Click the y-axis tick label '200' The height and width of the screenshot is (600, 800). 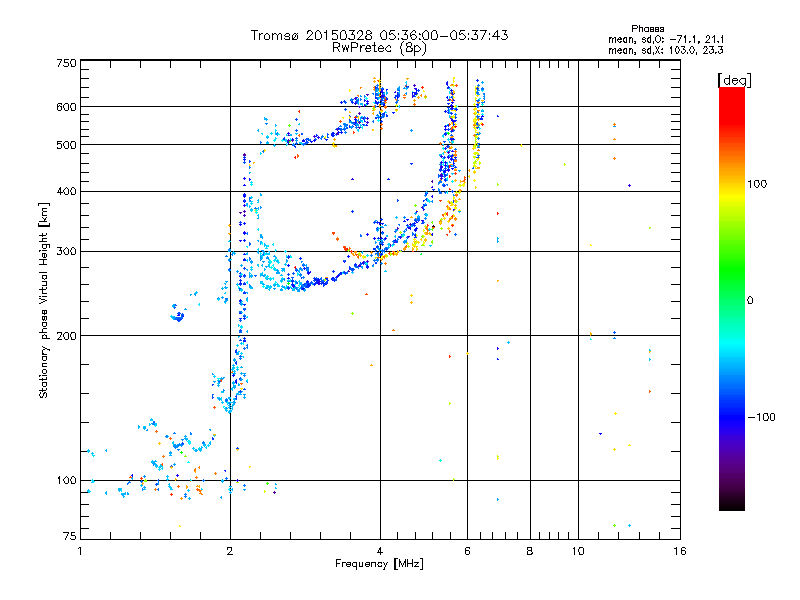tap(66, 336)
